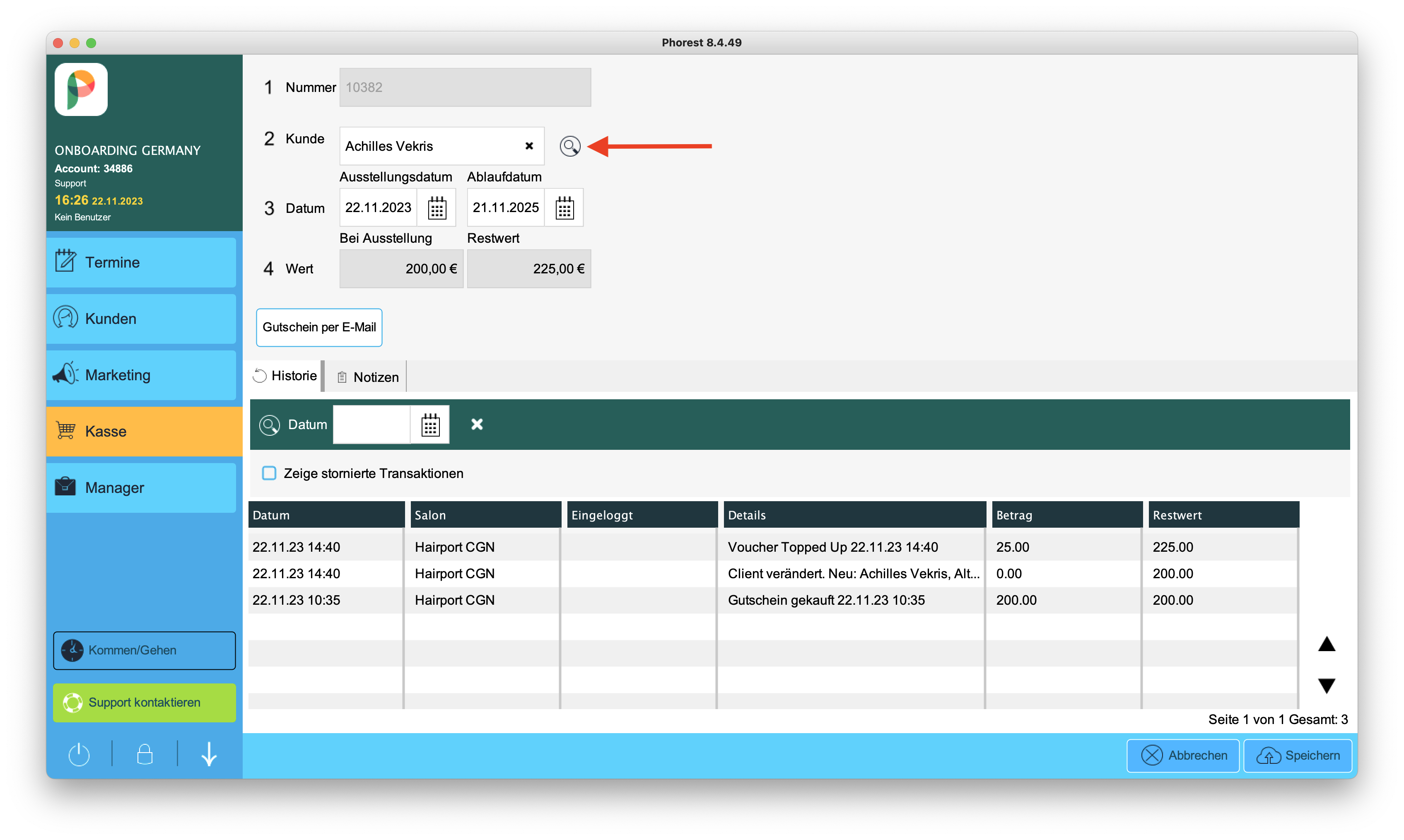Clear the Achilles Vekris client field
This screenshot has height=840, width=1404.
528,146
